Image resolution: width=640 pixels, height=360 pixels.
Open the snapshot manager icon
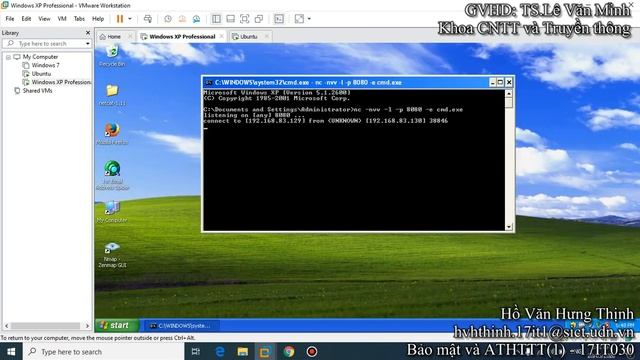click(x=196, y=19)
